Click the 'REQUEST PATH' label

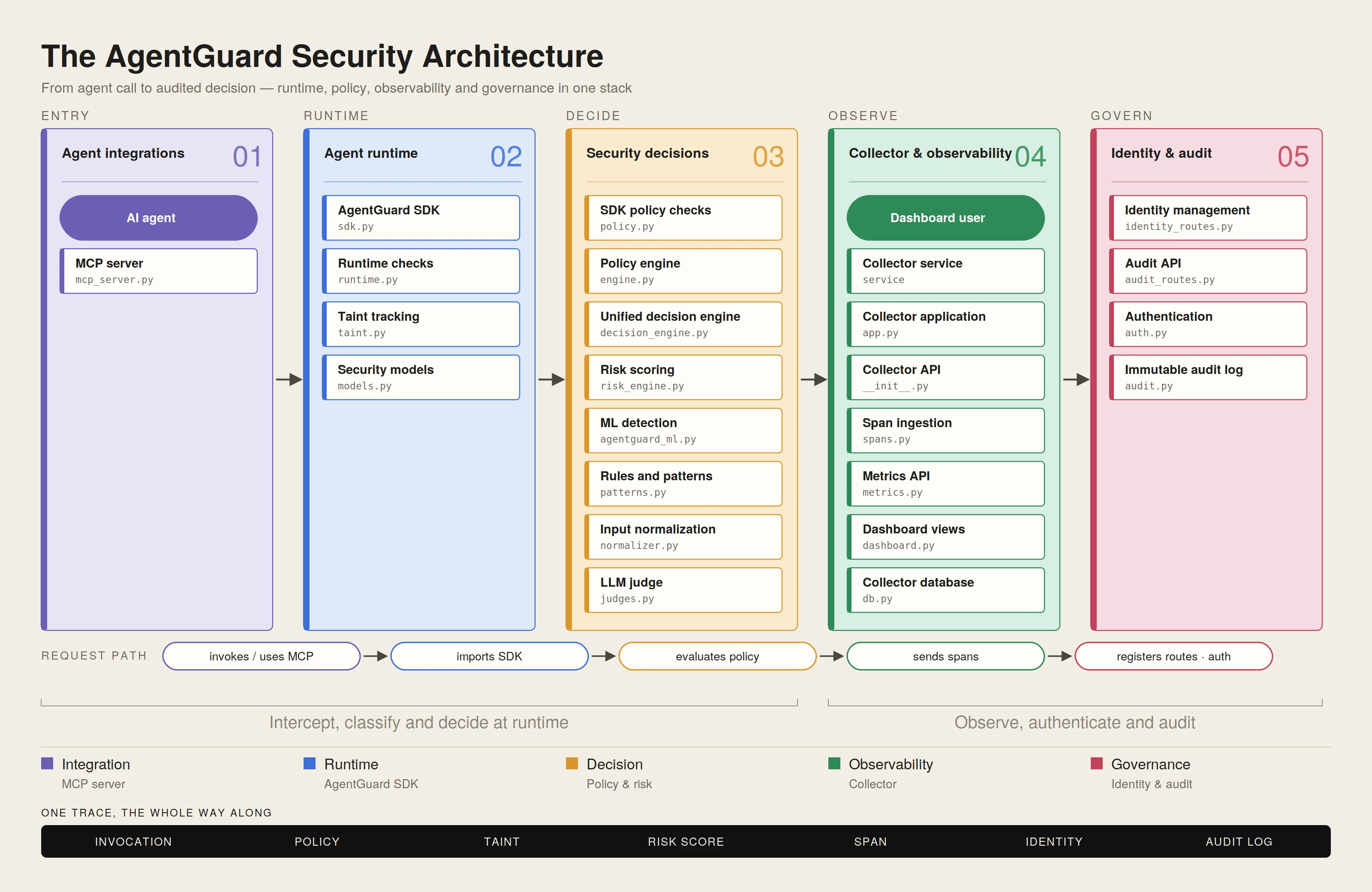coord(94,656)
